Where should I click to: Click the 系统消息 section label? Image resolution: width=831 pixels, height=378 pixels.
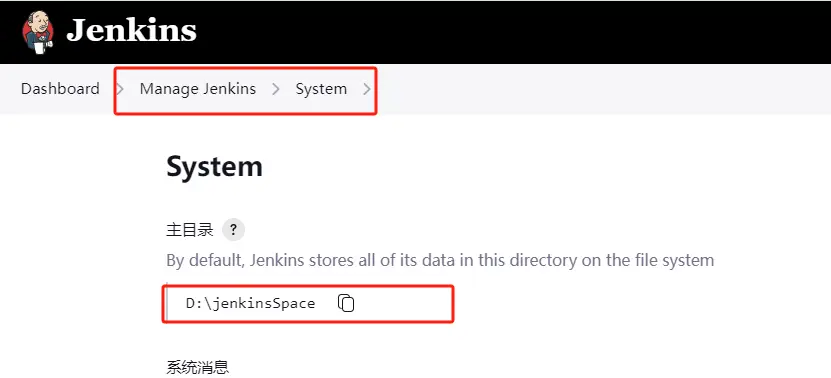[x=198, y=368]
